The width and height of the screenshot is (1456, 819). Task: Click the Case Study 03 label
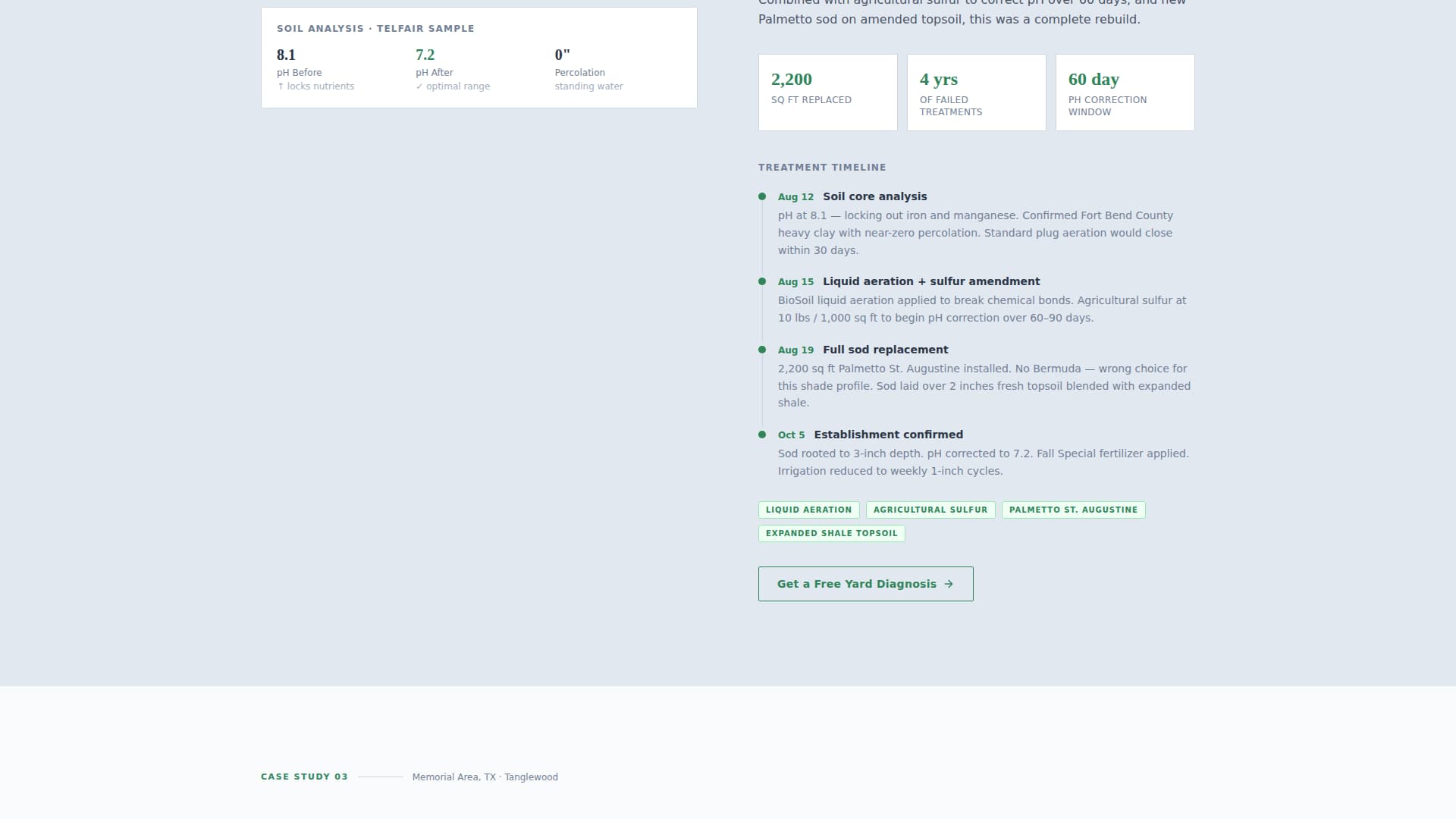point(304,777)
